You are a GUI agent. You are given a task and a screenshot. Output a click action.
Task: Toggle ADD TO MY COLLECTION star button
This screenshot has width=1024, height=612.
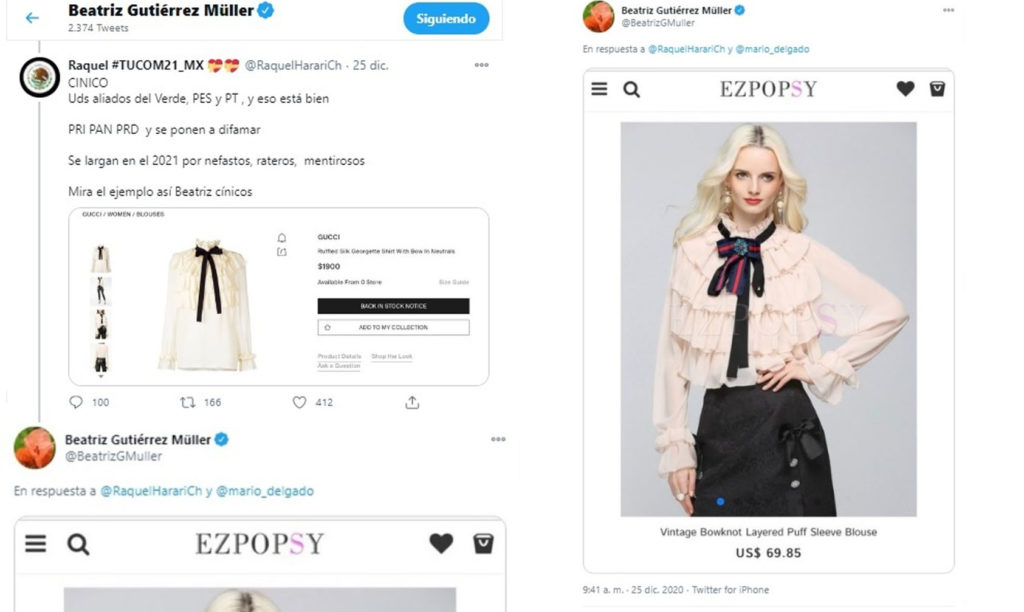coord(393,327)
